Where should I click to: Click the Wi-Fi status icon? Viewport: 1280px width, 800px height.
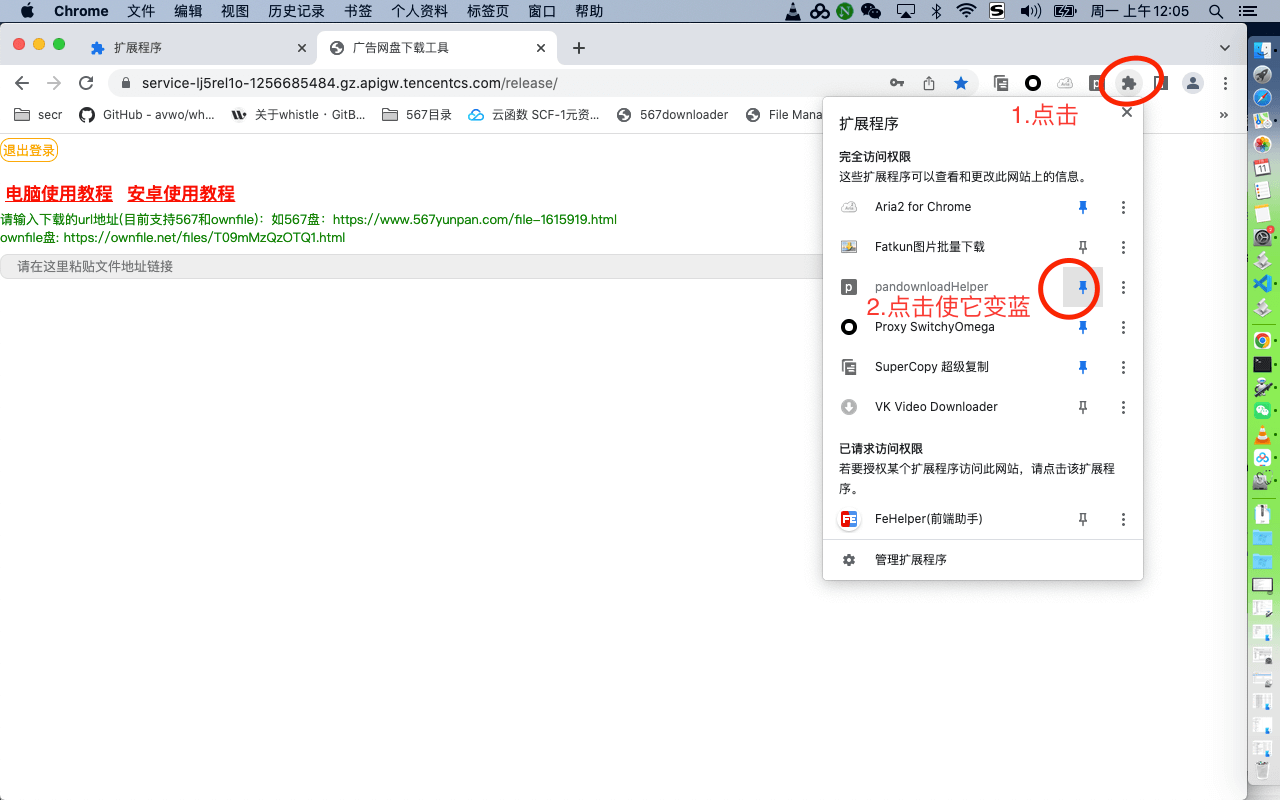[x=965, y=12]
